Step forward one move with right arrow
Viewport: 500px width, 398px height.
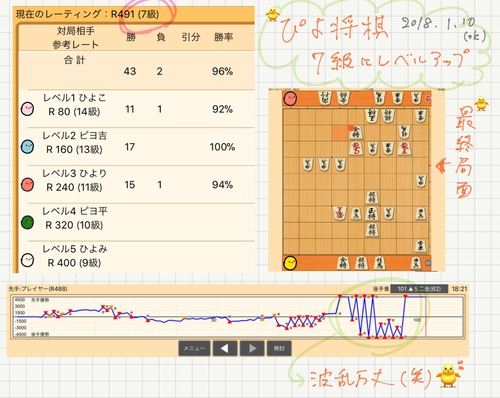click(252, 348)
